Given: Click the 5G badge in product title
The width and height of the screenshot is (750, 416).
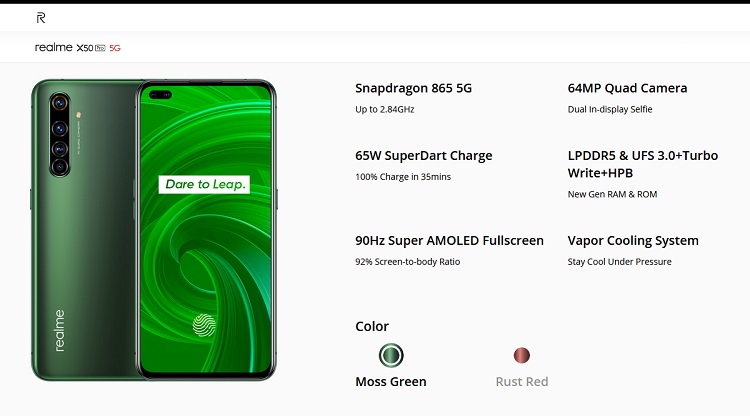Looking at the screenshot, I should (115, 48).
